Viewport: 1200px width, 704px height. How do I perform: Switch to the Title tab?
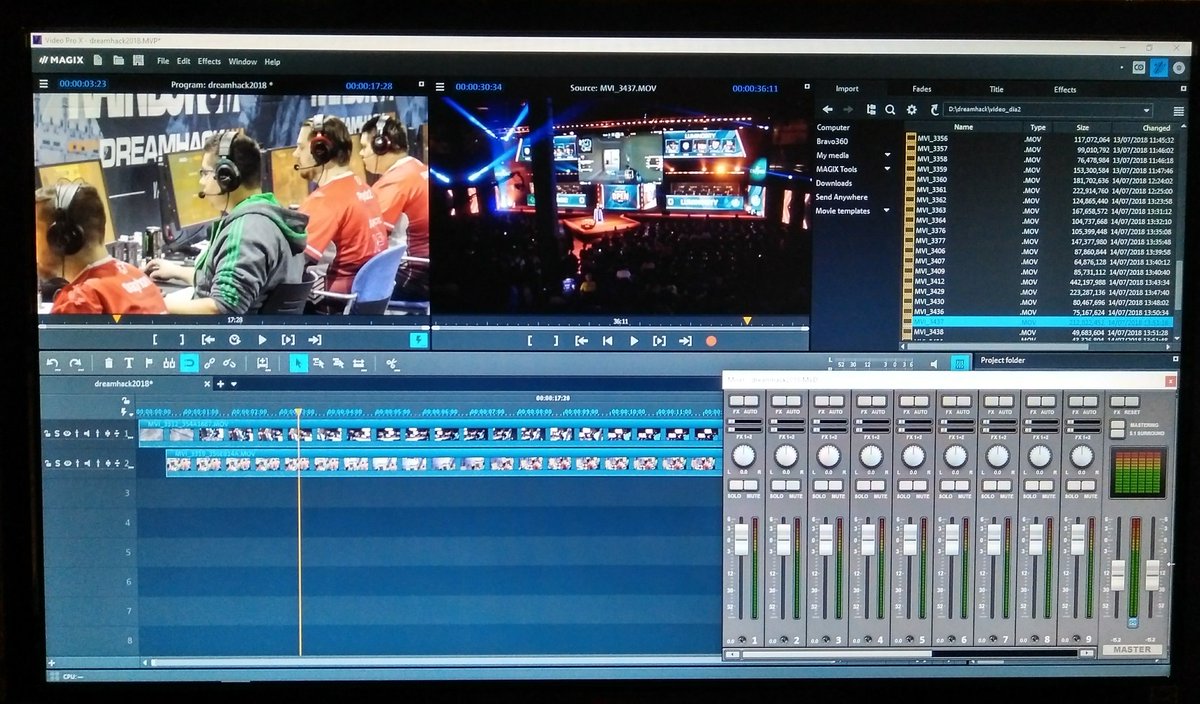[997, 89]
